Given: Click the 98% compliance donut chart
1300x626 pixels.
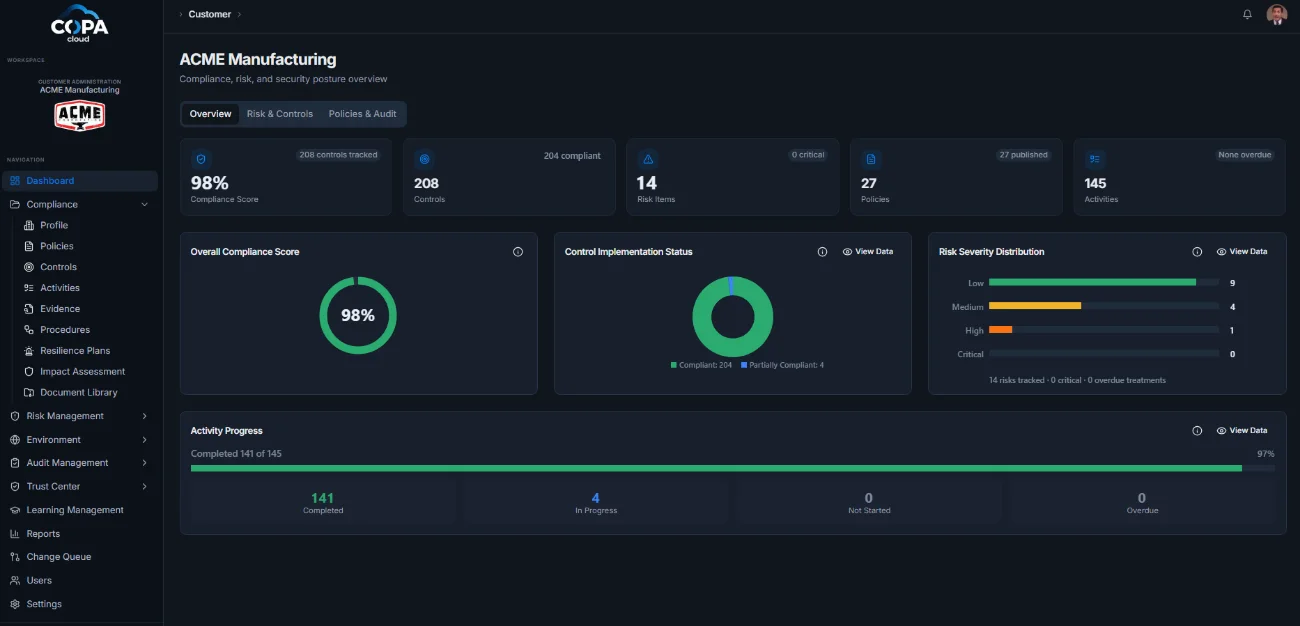Looking at the screenshot, I should [x=358, y=316].
